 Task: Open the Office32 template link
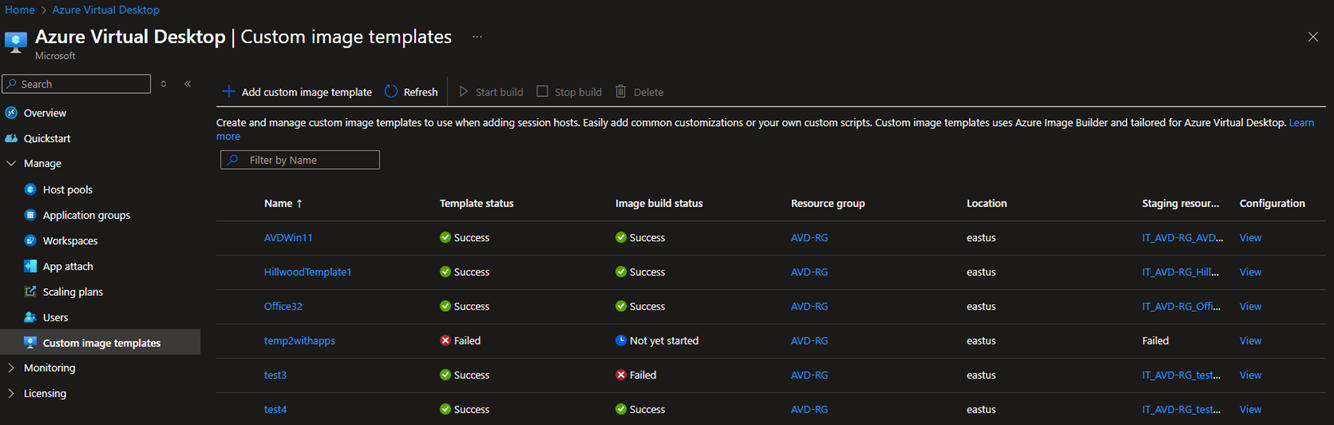tap(283, 307)
